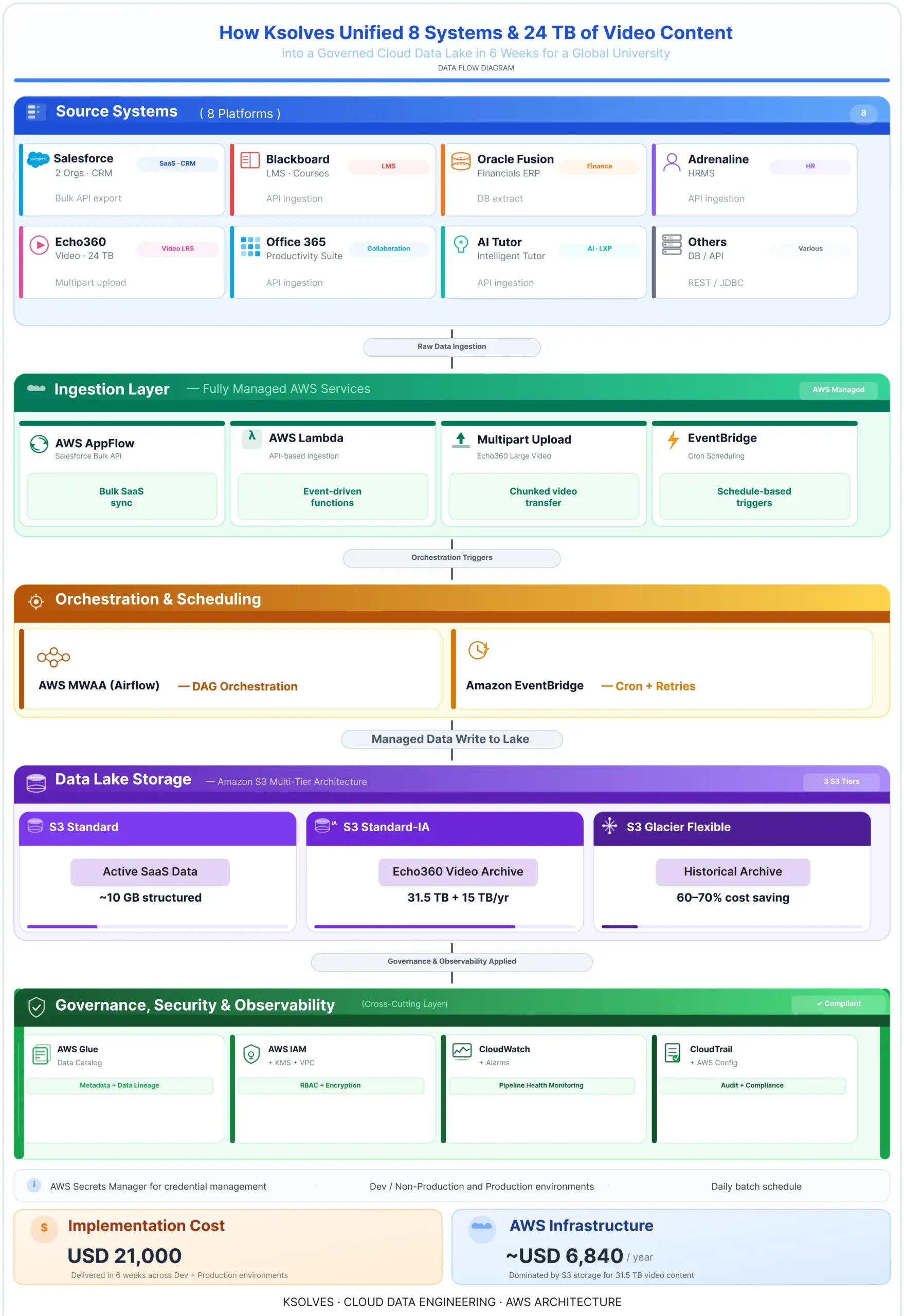
Task: Click the AWS AppFlow circular arrows icon
Action: (x=39, y=444)
